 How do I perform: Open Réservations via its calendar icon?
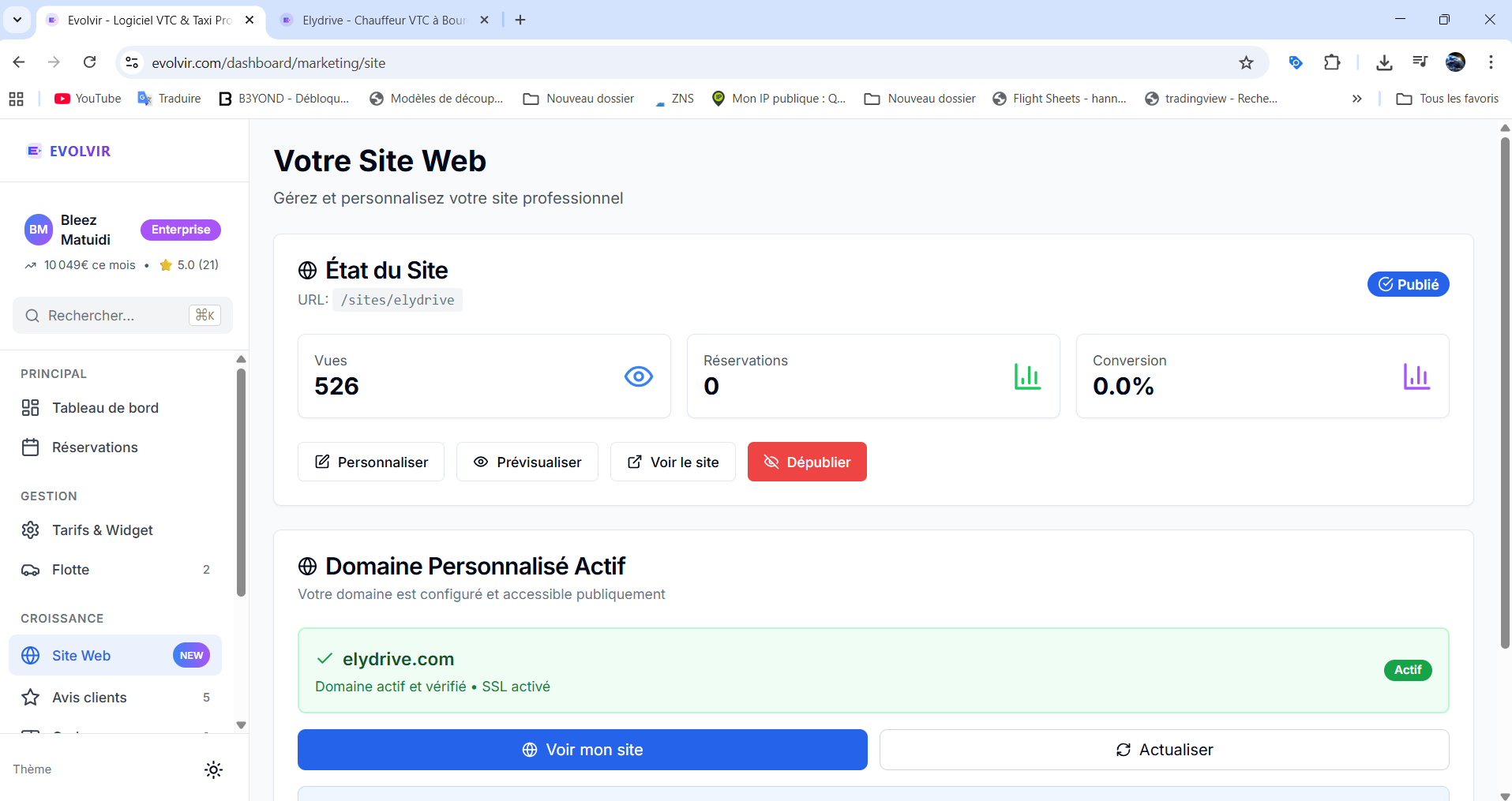point(31,447)
